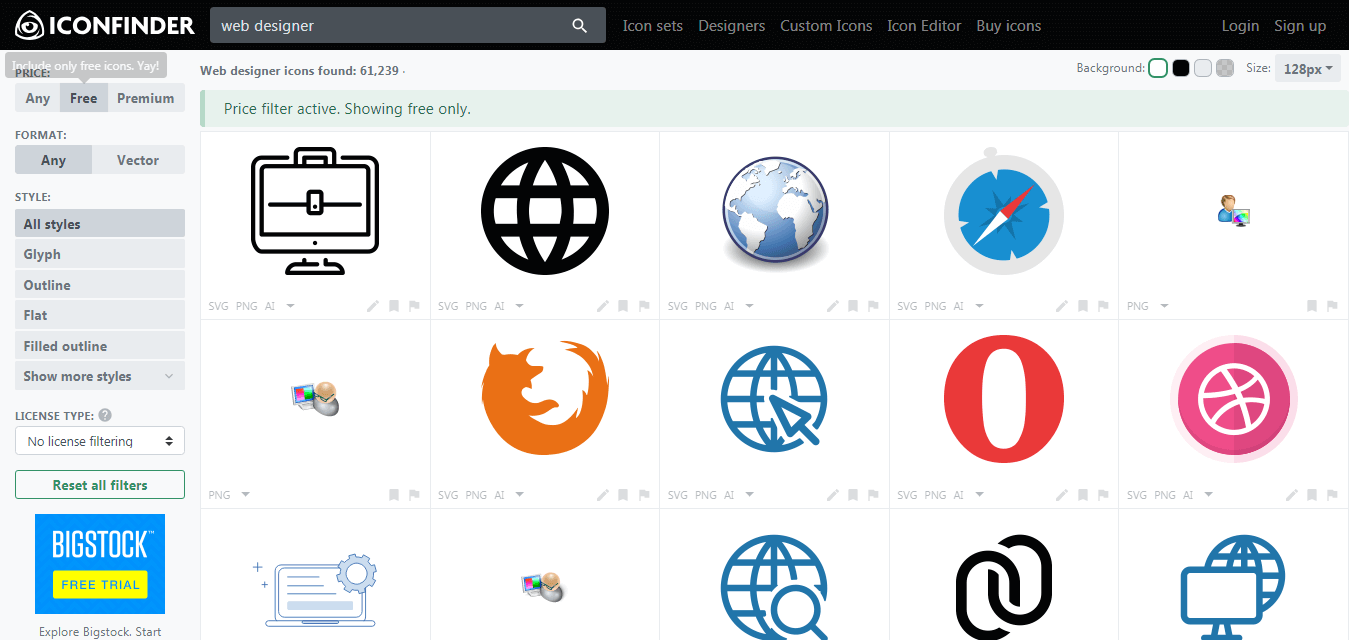The width and height of the screenshot is (1349, 640).
Task: Click AI format on Firefox card
Action: coord(500,495)
